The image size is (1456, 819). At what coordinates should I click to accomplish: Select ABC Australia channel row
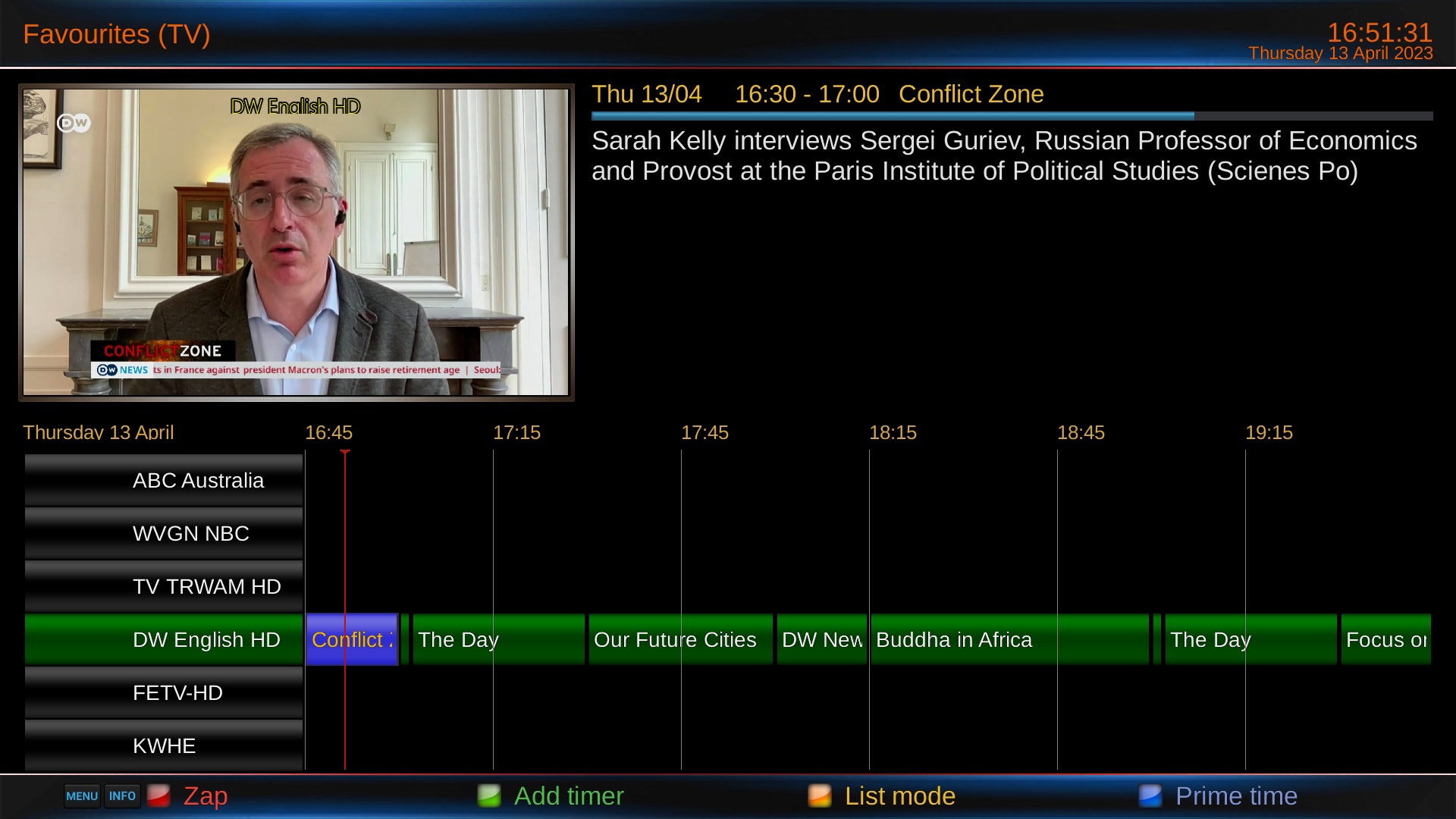pyautogui.click(x=164, y=480)
